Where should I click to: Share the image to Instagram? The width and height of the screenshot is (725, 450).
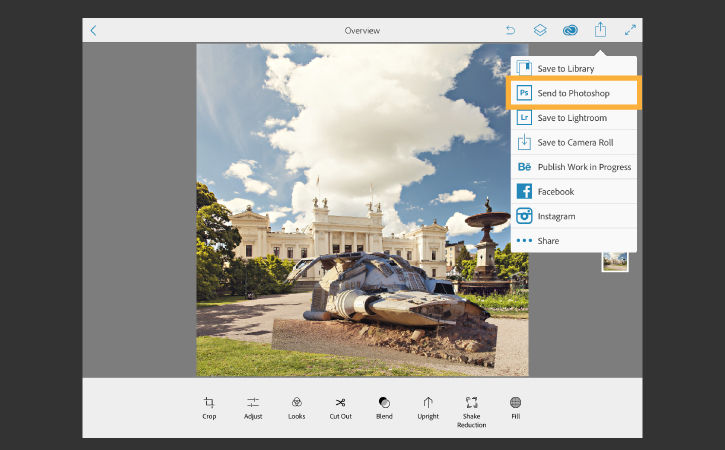point(574,216)
